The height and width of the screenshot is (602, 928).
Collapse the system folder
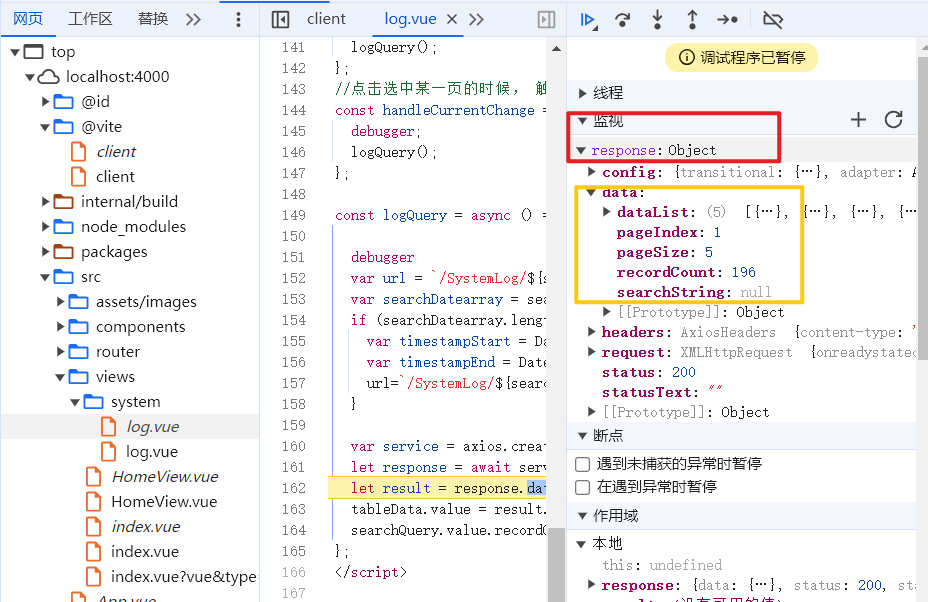pyautogui.click(x=75, y=403)
